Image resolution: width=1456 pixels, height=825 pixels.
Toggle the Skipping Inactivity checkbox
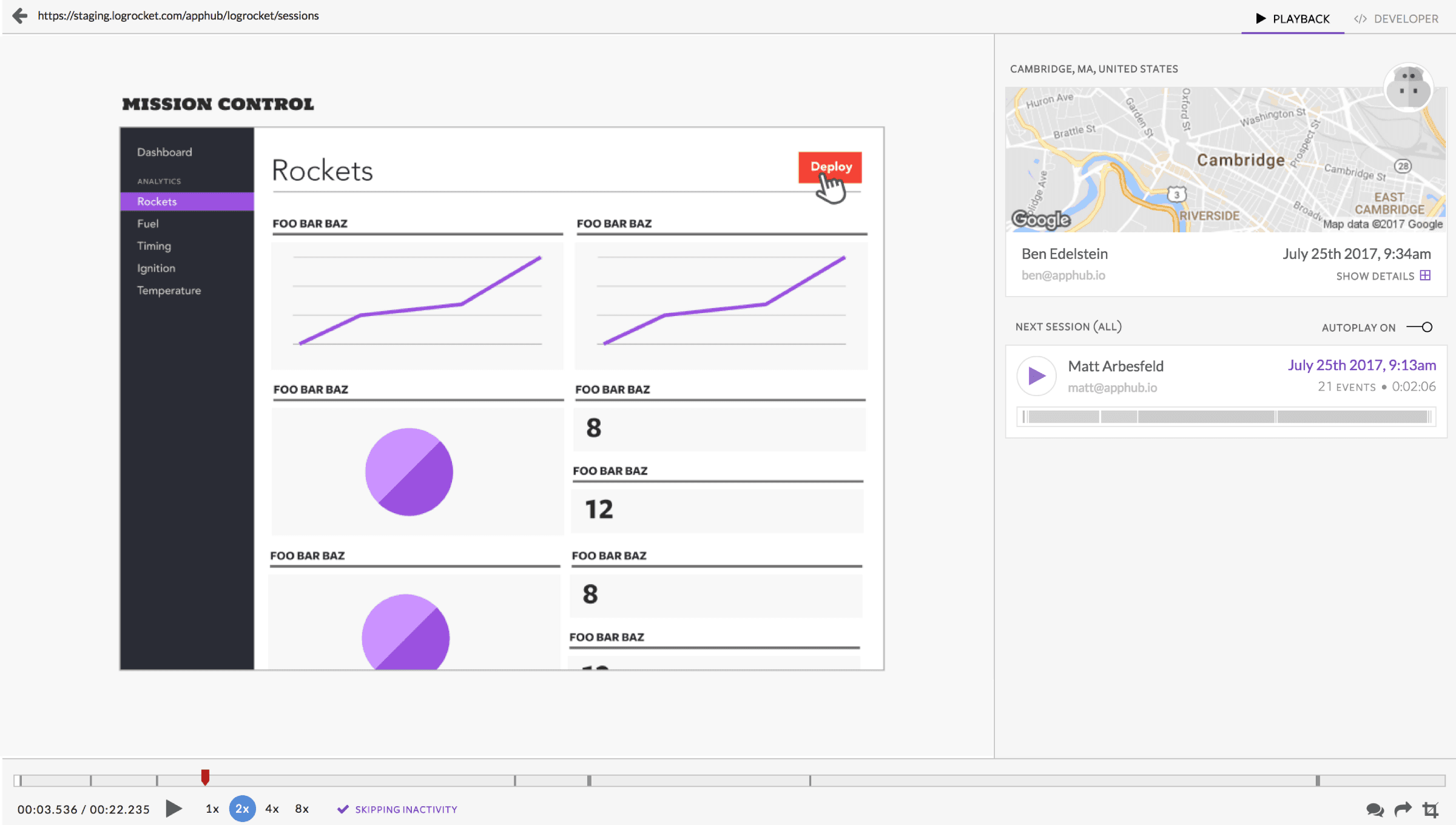pyautogui.click(x=343, y=809)
